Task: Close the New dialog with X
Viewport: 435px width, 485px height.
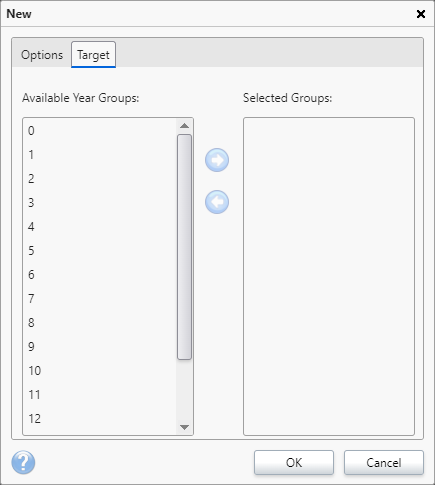Action: [421, 14]
